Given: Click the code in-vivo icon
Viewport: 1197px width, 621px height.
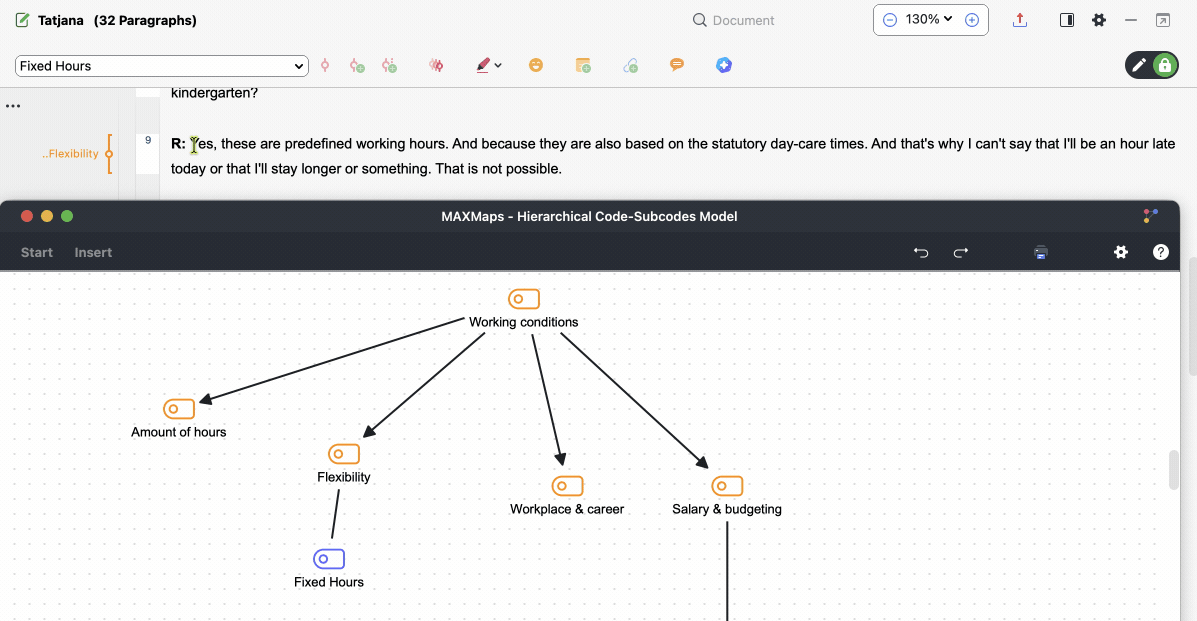Looking at the screenshot, I should tap(389, 66).
